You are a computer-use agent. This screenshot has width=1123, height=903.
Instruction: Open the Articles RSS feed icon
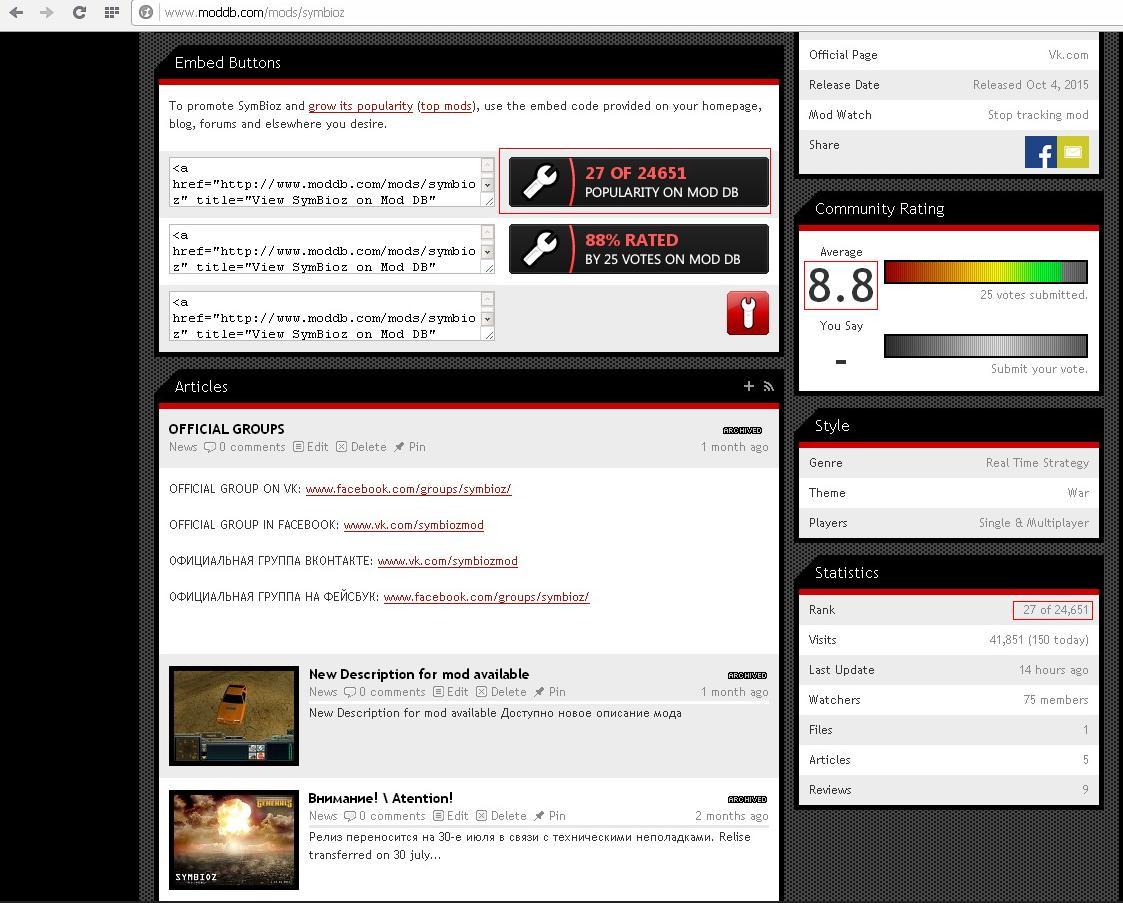point(768,386)
